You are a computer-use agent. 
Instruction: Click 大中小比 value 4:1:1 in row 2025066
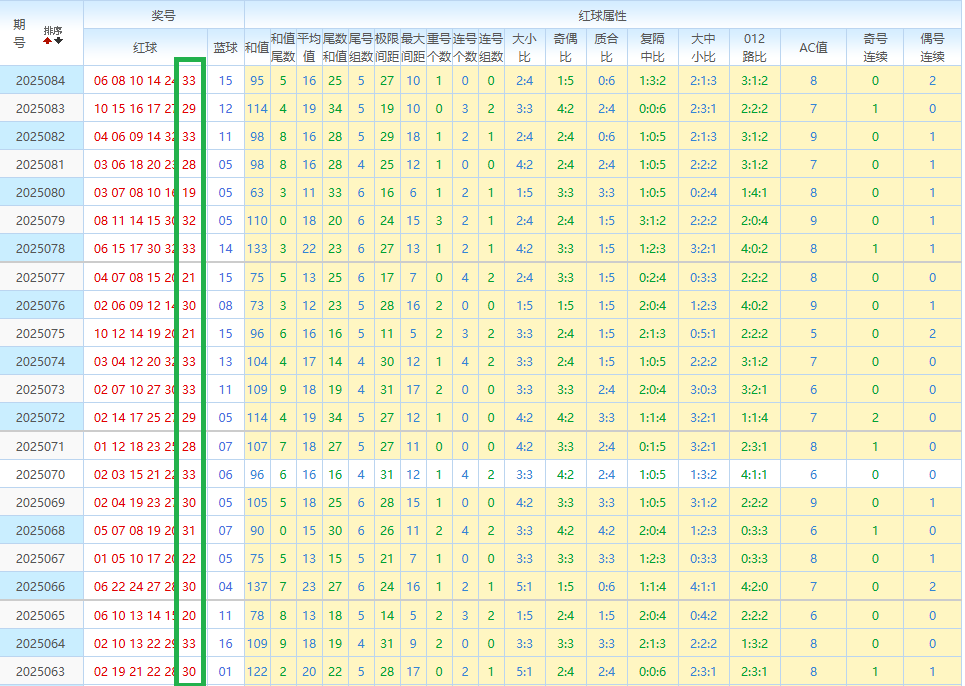(703, 587)
